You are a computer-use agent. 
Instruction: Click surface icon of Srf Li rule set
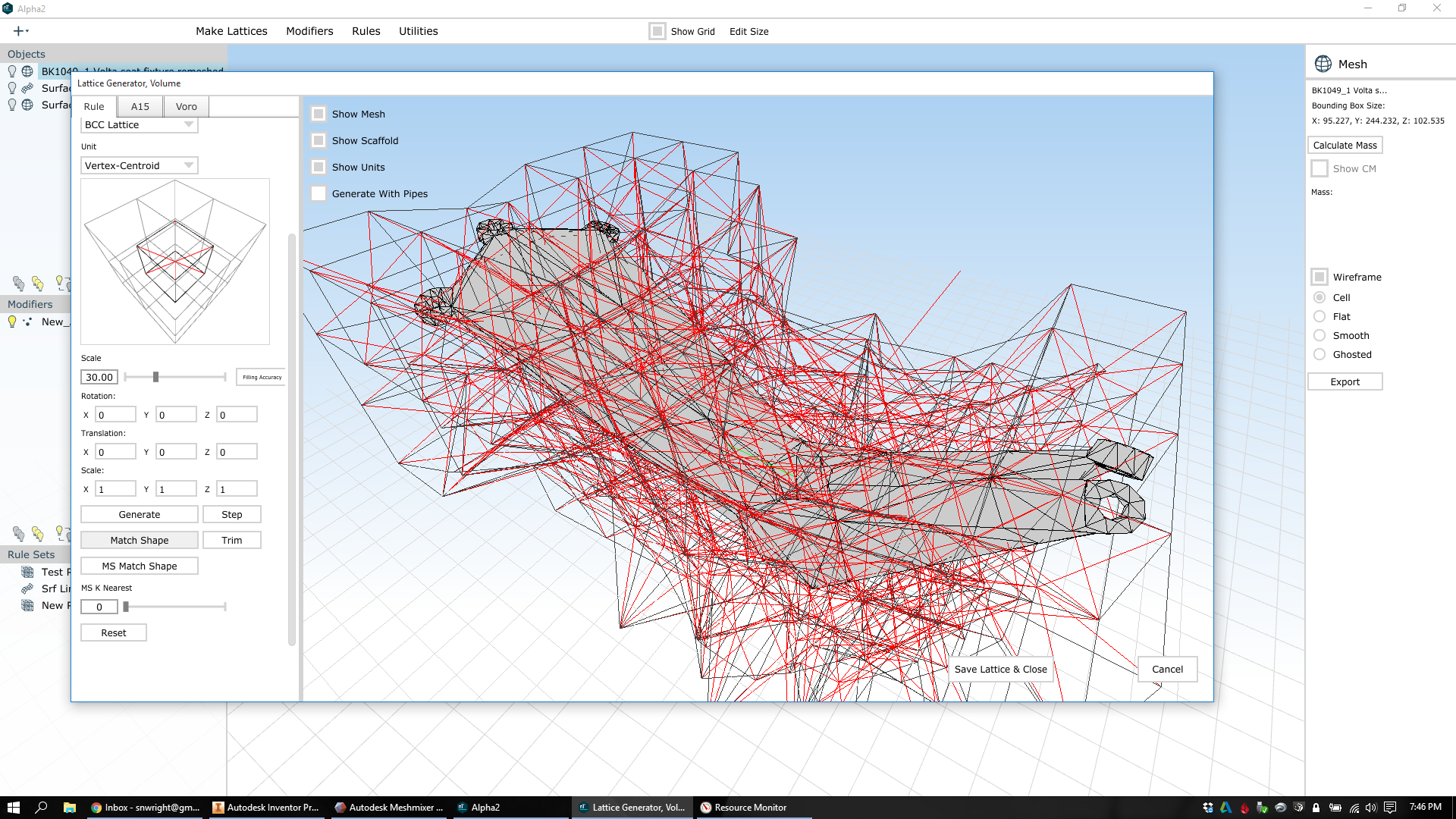(x=27, y=588)
